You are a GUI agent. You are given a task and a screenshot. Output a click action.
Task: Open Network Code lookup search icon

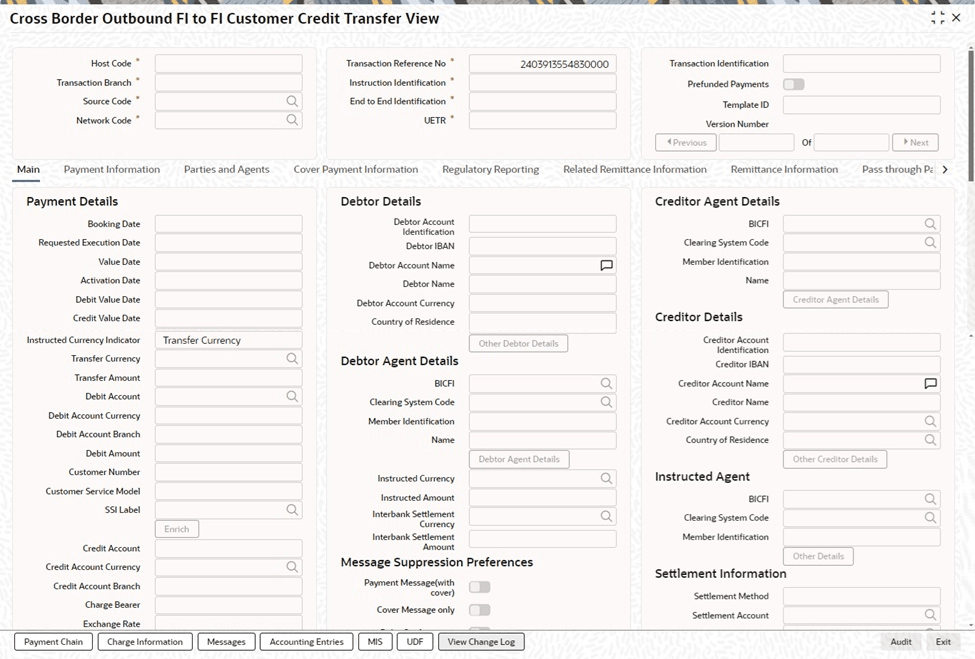pos(292,119)
